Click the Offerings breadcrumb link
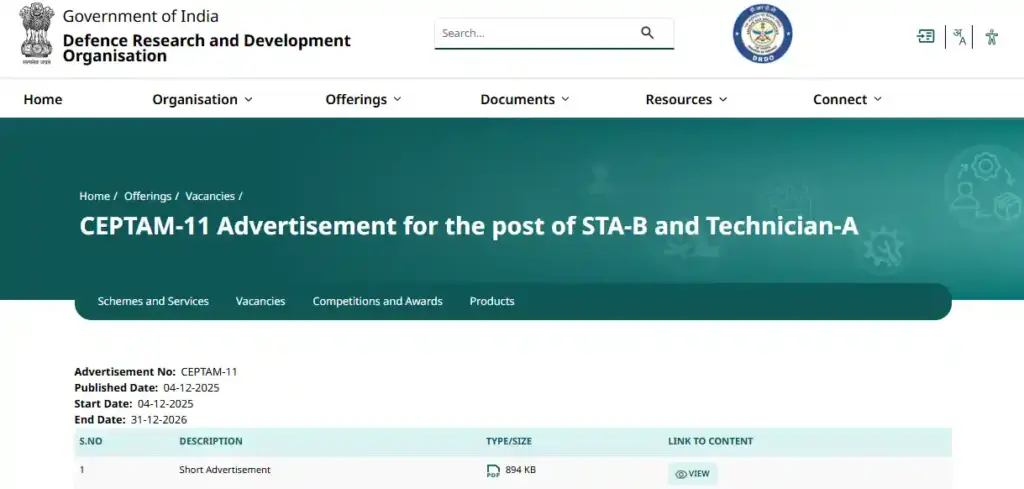 click(x=147, y=196)
